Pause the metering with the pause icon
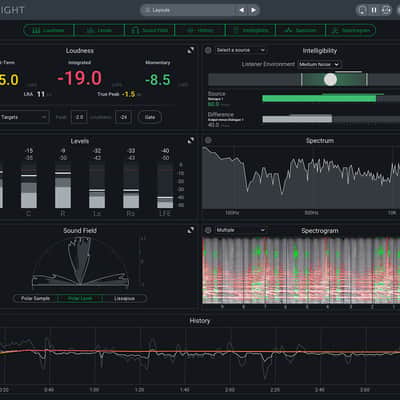The height and width of the screenshot is (400, 400). (374, 10)
